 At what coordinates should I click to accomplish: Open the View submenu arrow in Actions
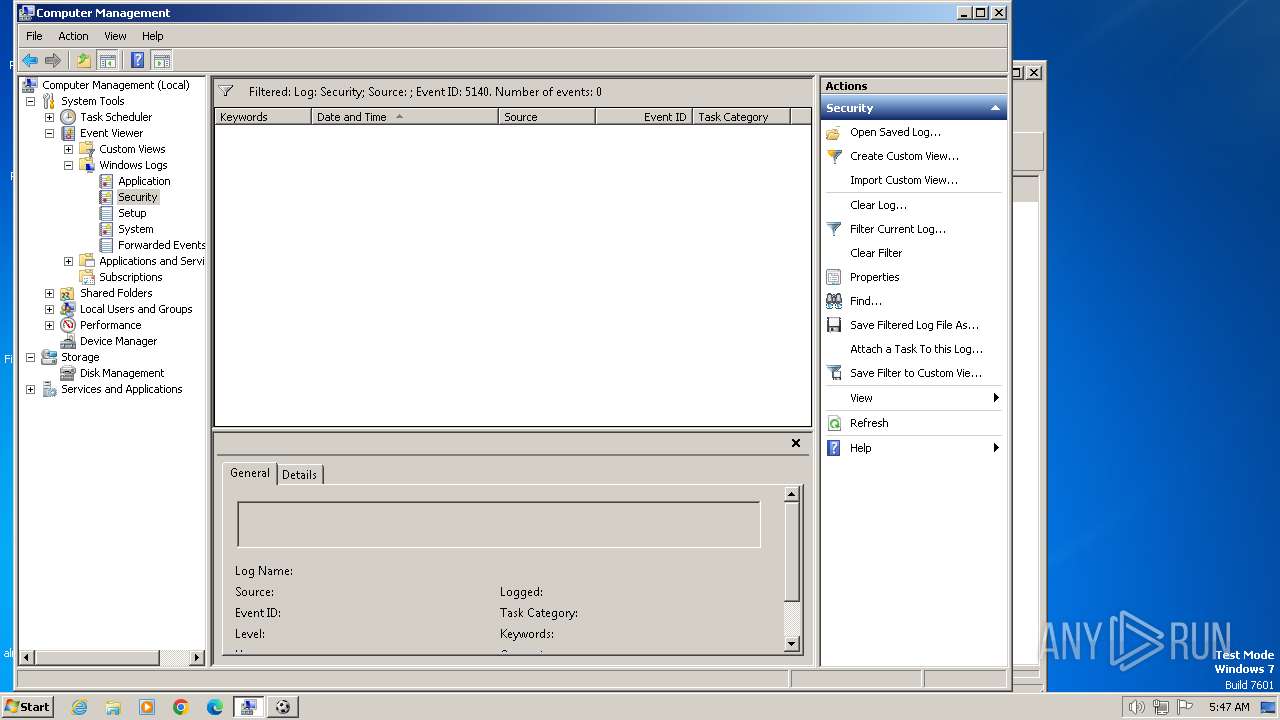[996, 398]
